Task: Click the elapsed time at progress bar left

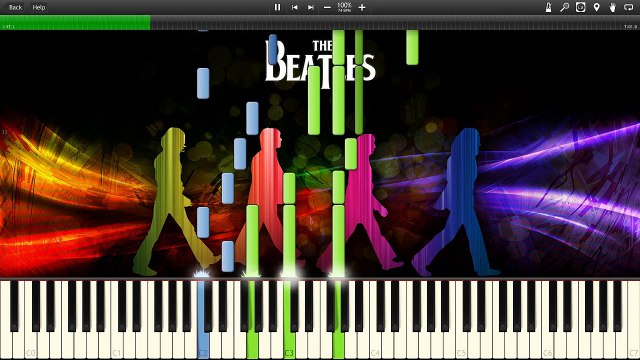Action: coord(8,27)
